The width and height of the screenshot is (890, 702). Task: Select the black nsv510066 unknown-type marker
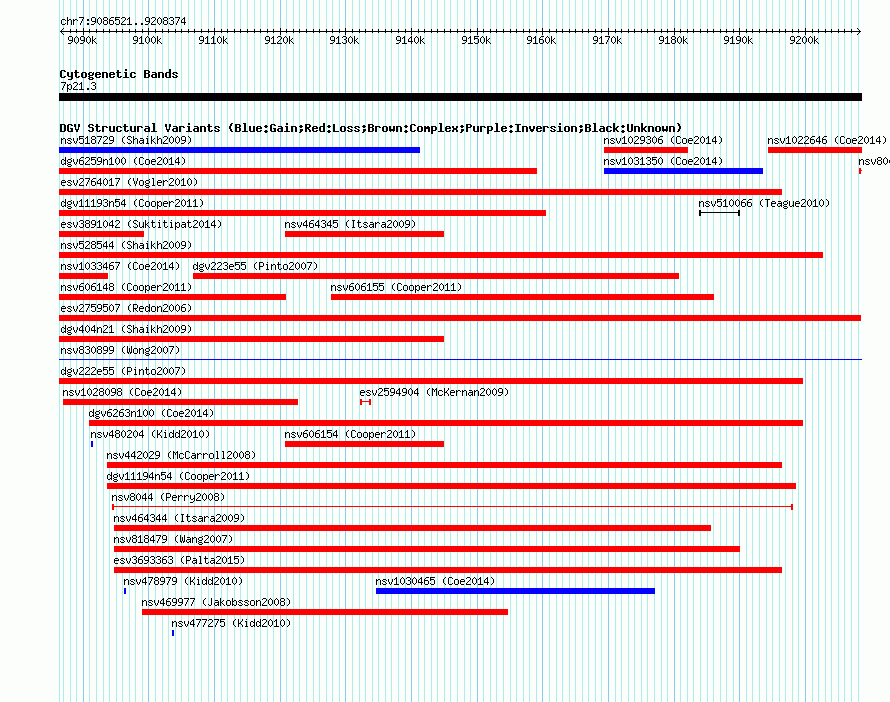pyautogui.click(x=719, y=213)
